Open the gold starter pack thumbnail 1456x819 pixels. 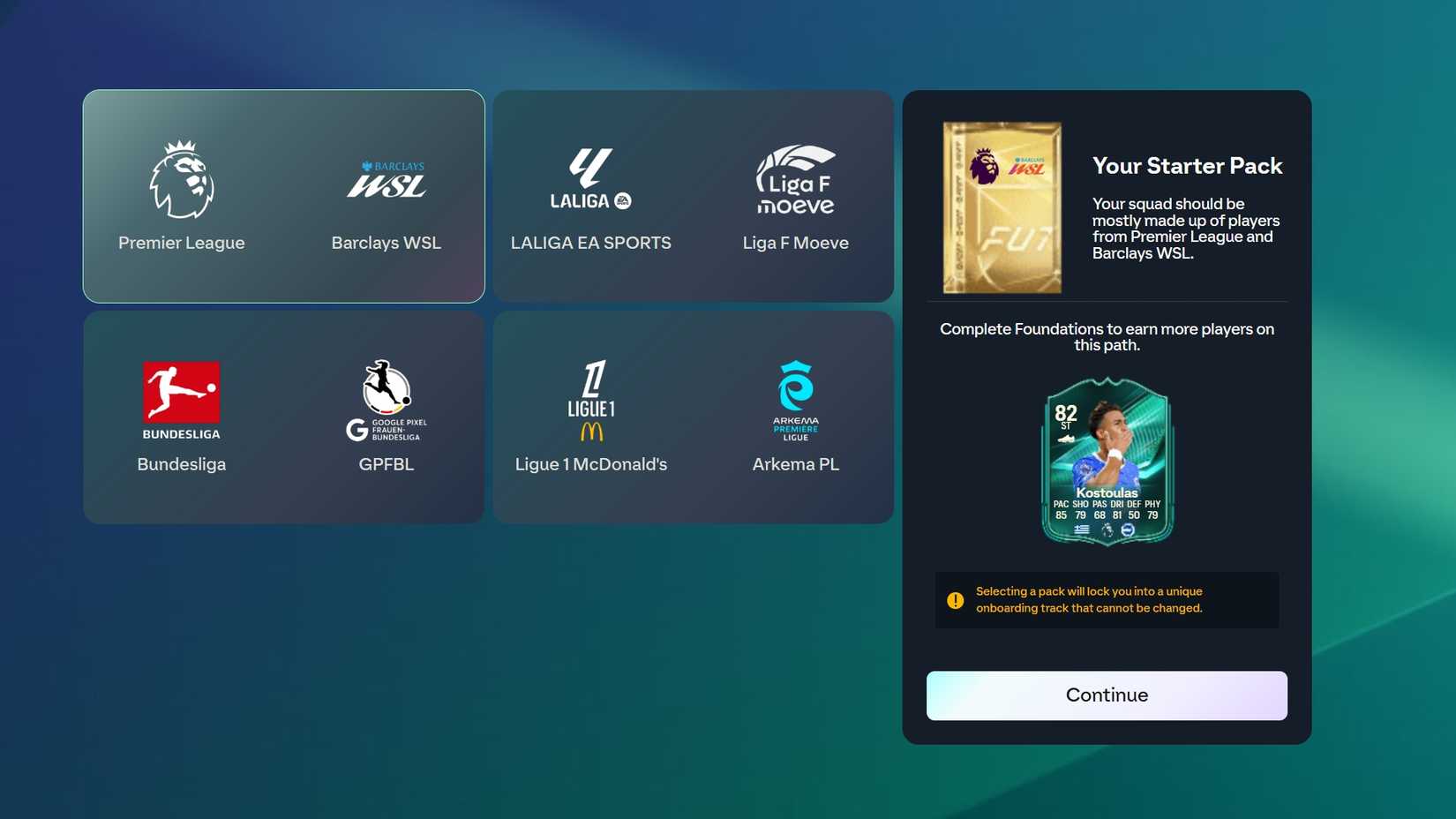(x=1002, y=207)
